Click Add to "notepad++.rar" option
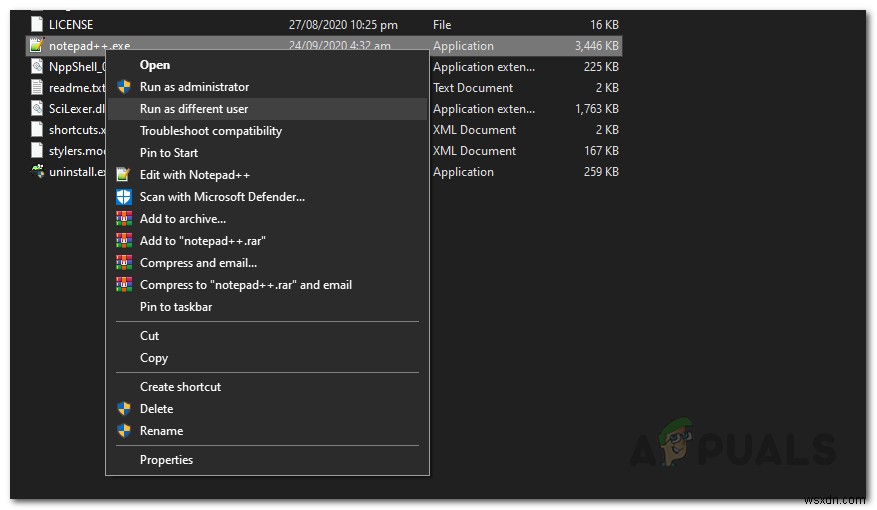 203,241
